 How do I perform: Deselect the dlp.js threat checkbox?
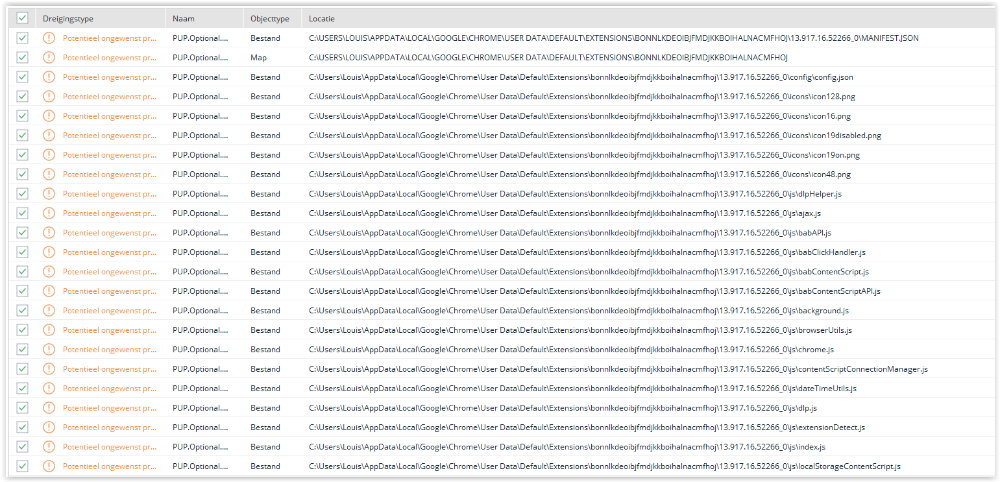22,408
